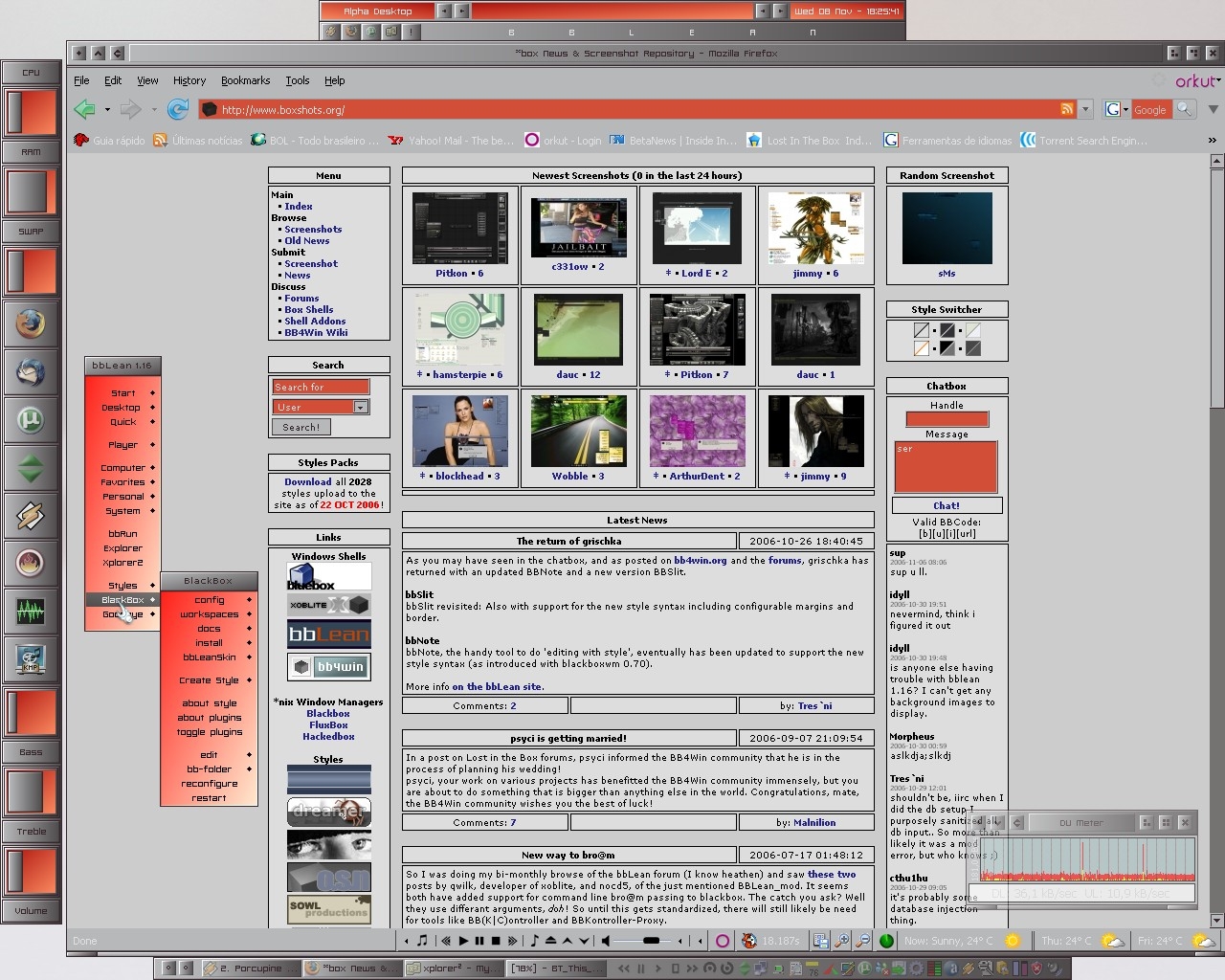Click the bbLean shell logo link
The image size is (1225, 980).
click(x=328, y=635)
